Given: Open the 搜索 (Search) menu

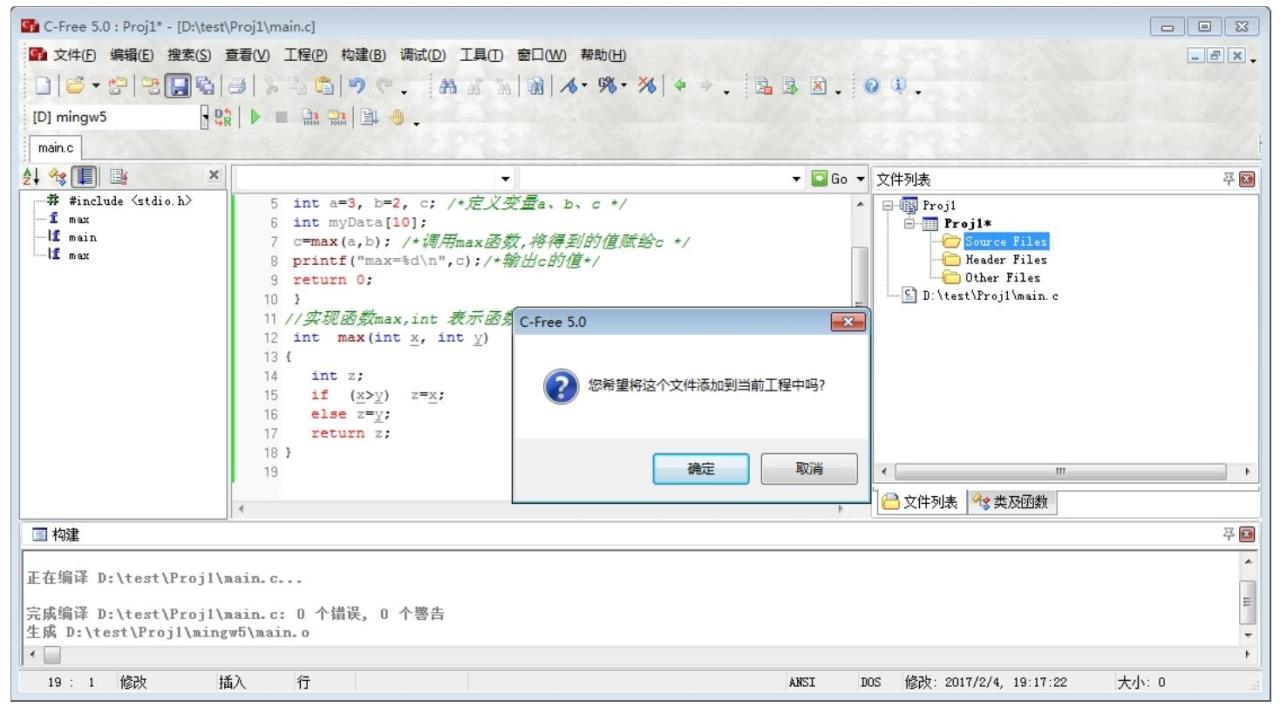Looking at the screenshot, I should [x=189, y=55].
